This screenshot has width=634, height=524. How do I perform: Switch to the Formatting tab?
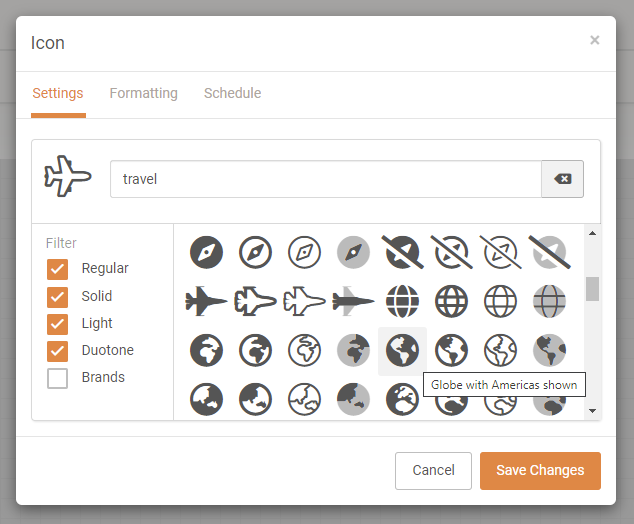tap(144, 93)
